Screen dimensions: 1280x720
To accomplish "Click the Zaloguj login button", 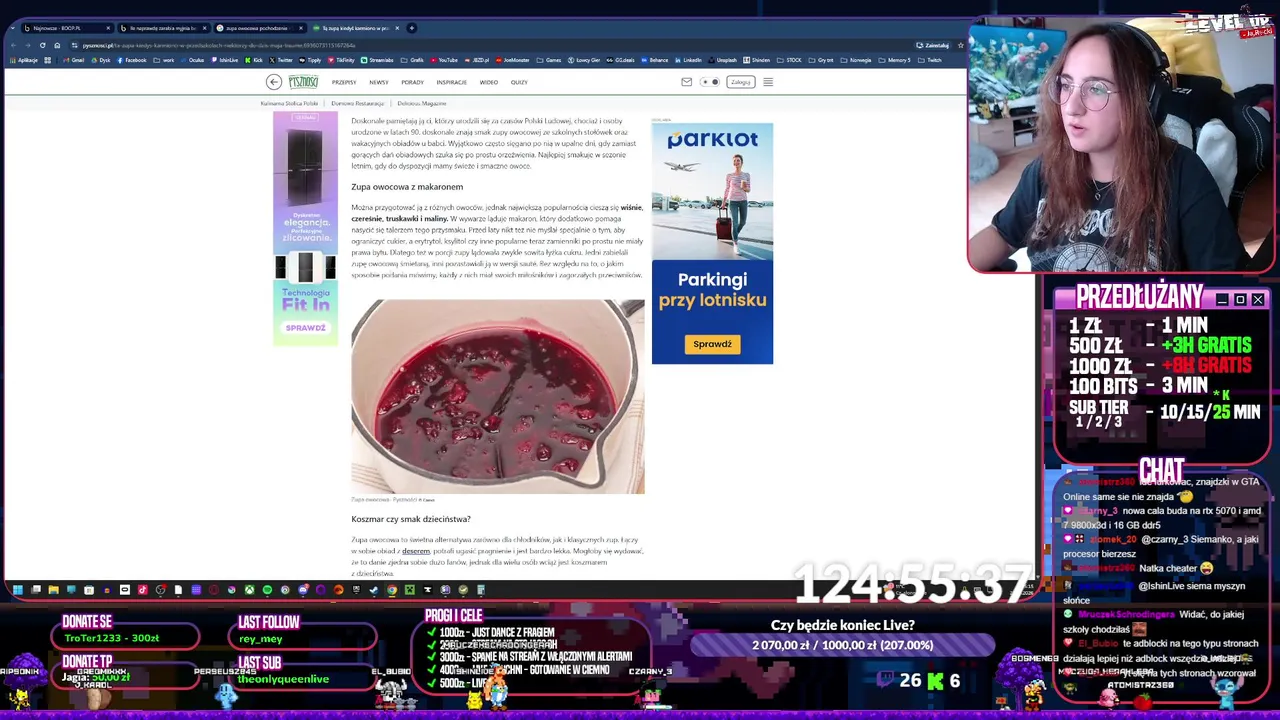I will point(740,82).
